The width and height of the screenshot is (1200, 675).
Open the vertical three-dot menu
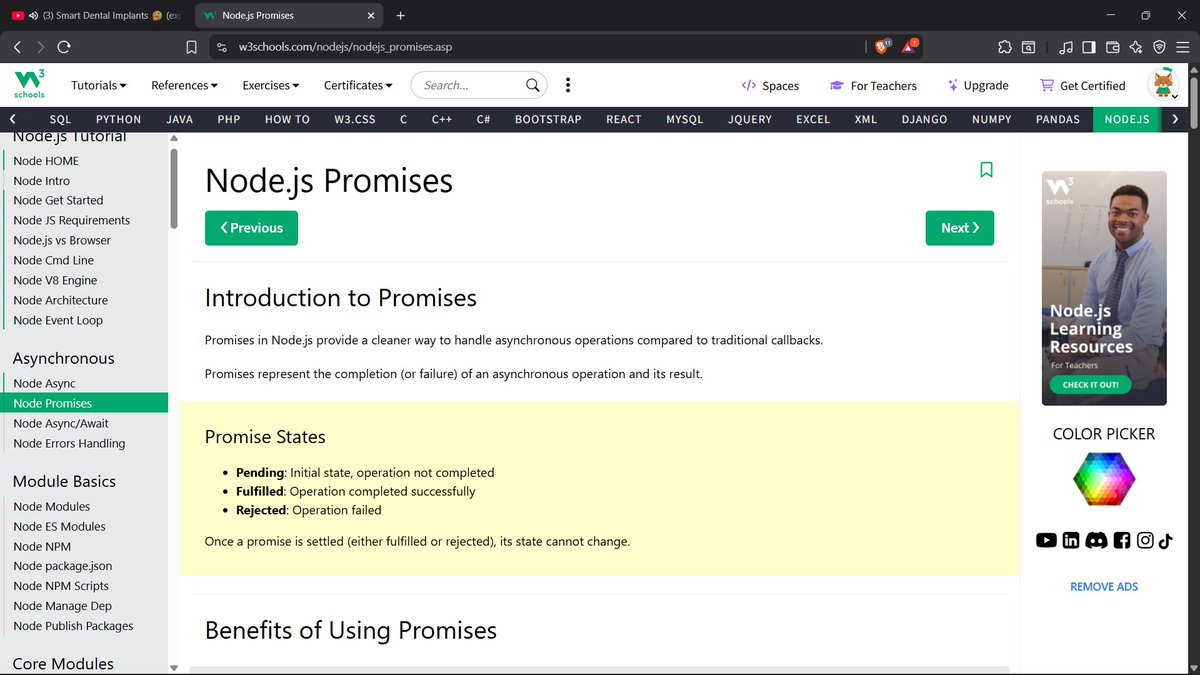point(568,85)
